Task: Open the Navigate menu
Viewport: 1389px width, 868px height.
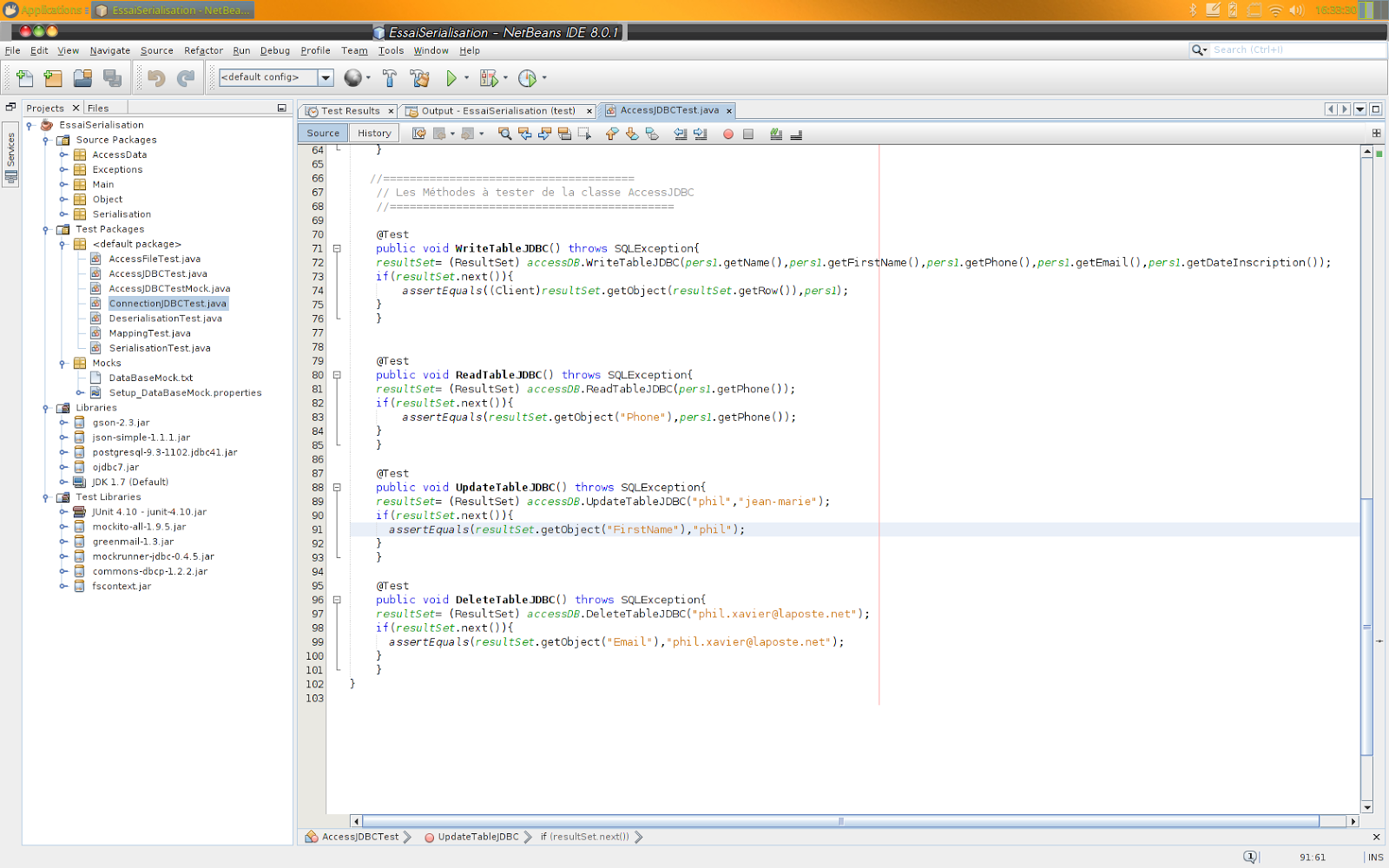Action: click(x=110, y=50)
